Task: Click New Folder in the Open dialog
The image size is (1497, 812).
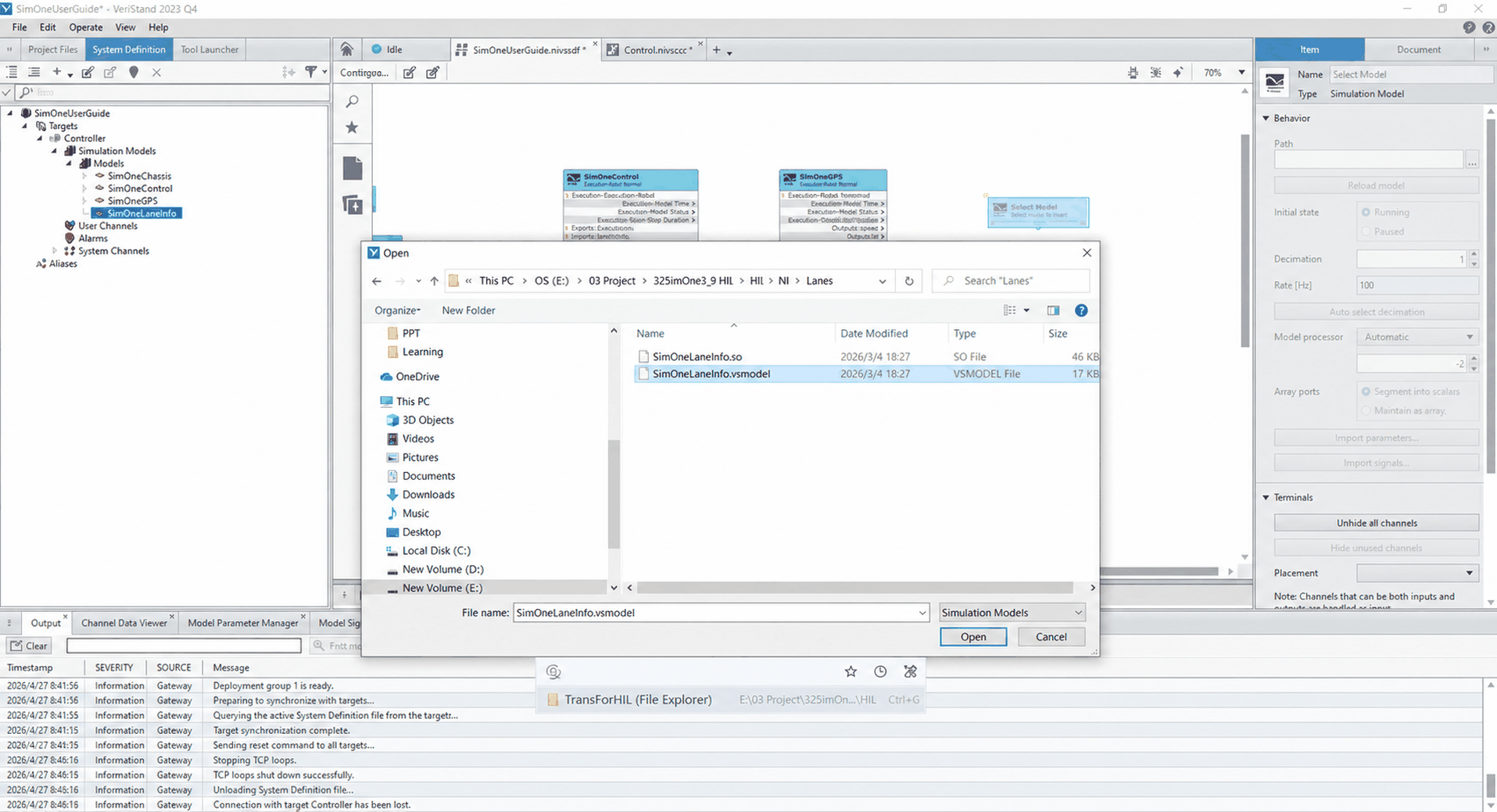Action: tap(468, 310)
